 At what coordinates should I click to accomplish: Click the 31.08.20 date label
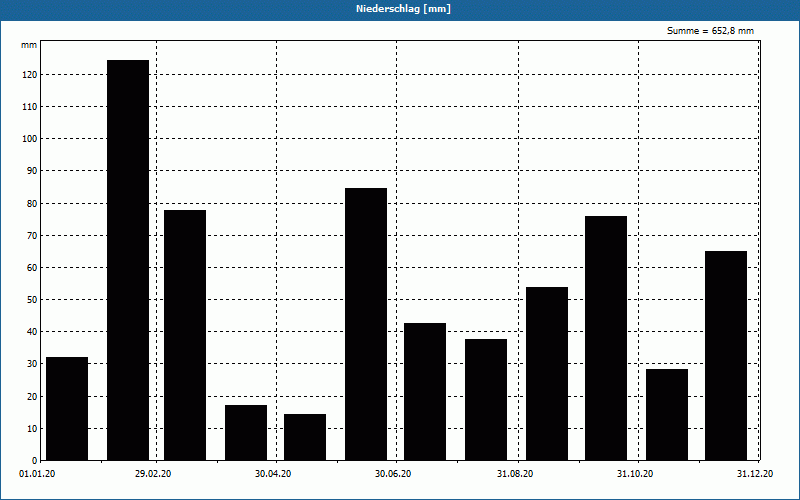[515, 474]
